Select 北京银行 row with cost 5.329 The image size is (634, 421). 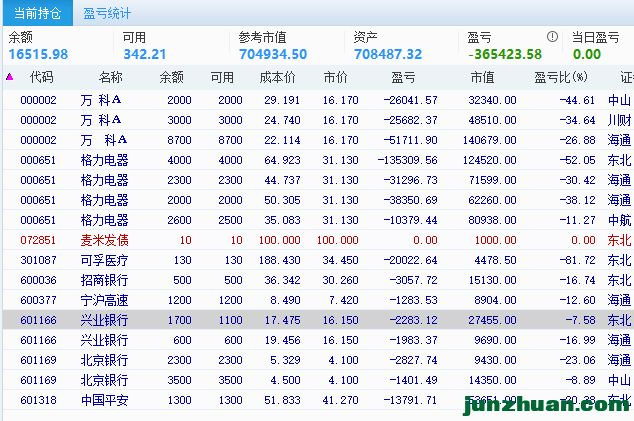[x=318, y=360]
